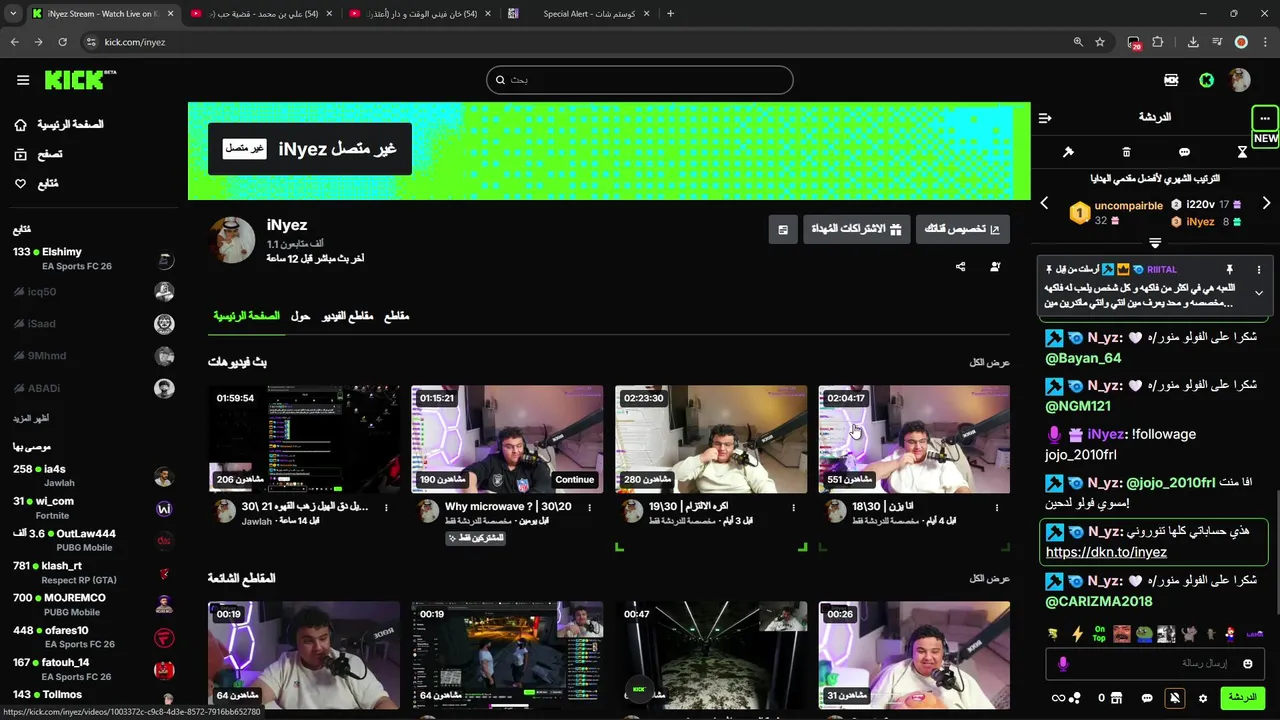Click the moderation gavel icon in chat
Image resolution: width=1280 pixels, height=720 pixels.
[1068, 152]
